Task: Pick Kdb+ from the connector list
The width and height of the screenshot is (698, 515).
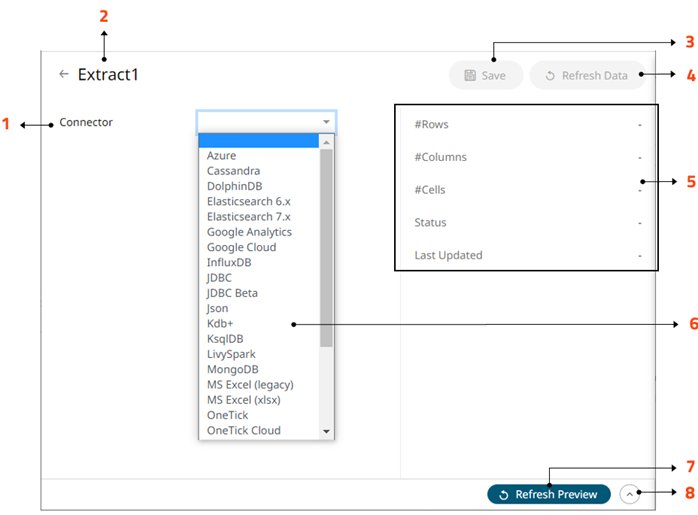Action: [220, 324]
